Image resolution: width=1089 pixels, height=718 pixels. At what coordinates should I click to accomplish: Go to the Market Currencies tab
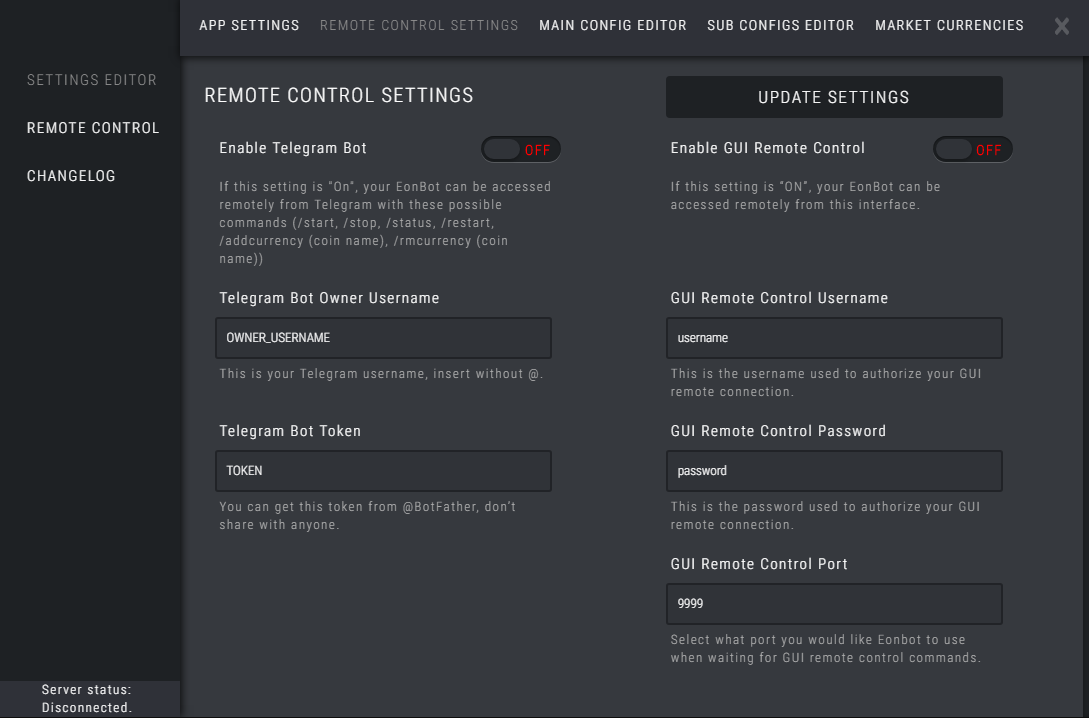tap(949, 26)
